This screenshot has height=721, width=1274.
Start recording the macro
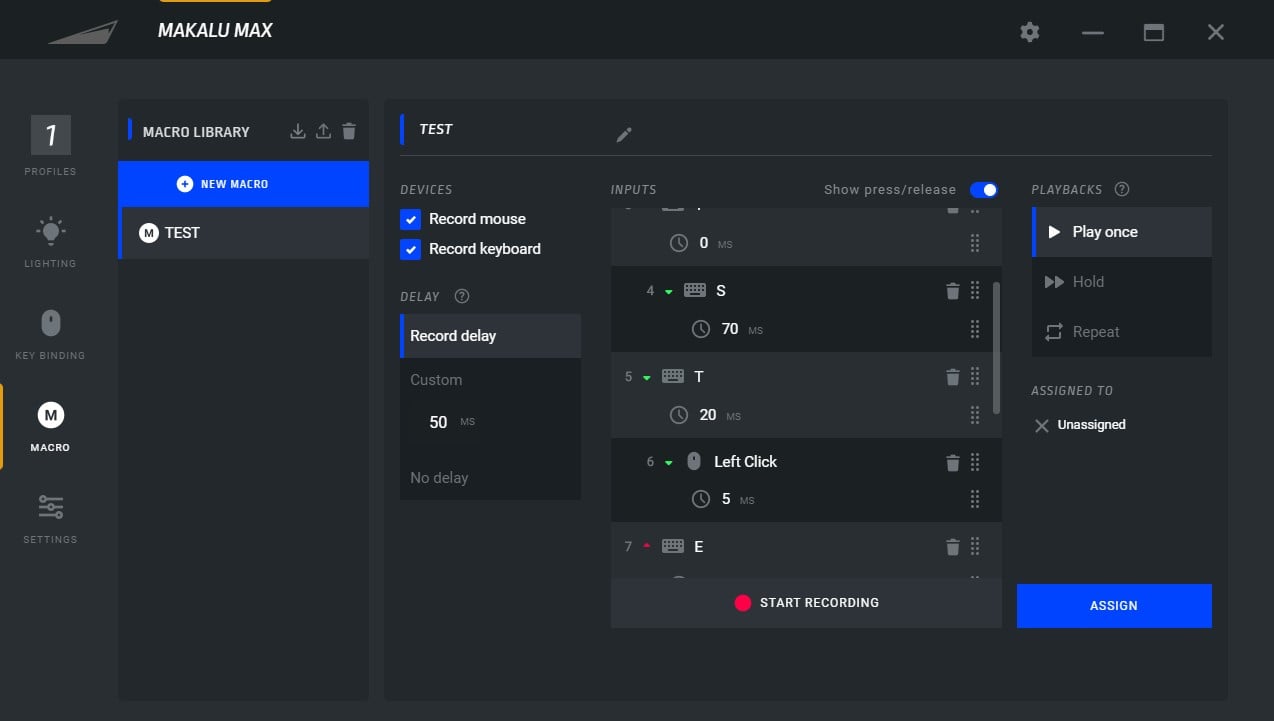coord(806,603)
